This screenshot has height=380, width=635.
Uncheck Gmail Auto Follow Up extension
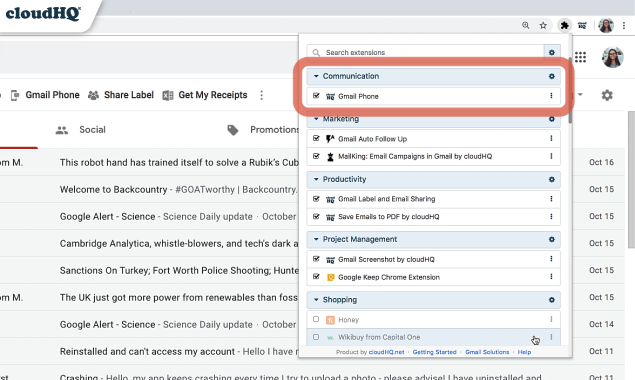[316, 139]
